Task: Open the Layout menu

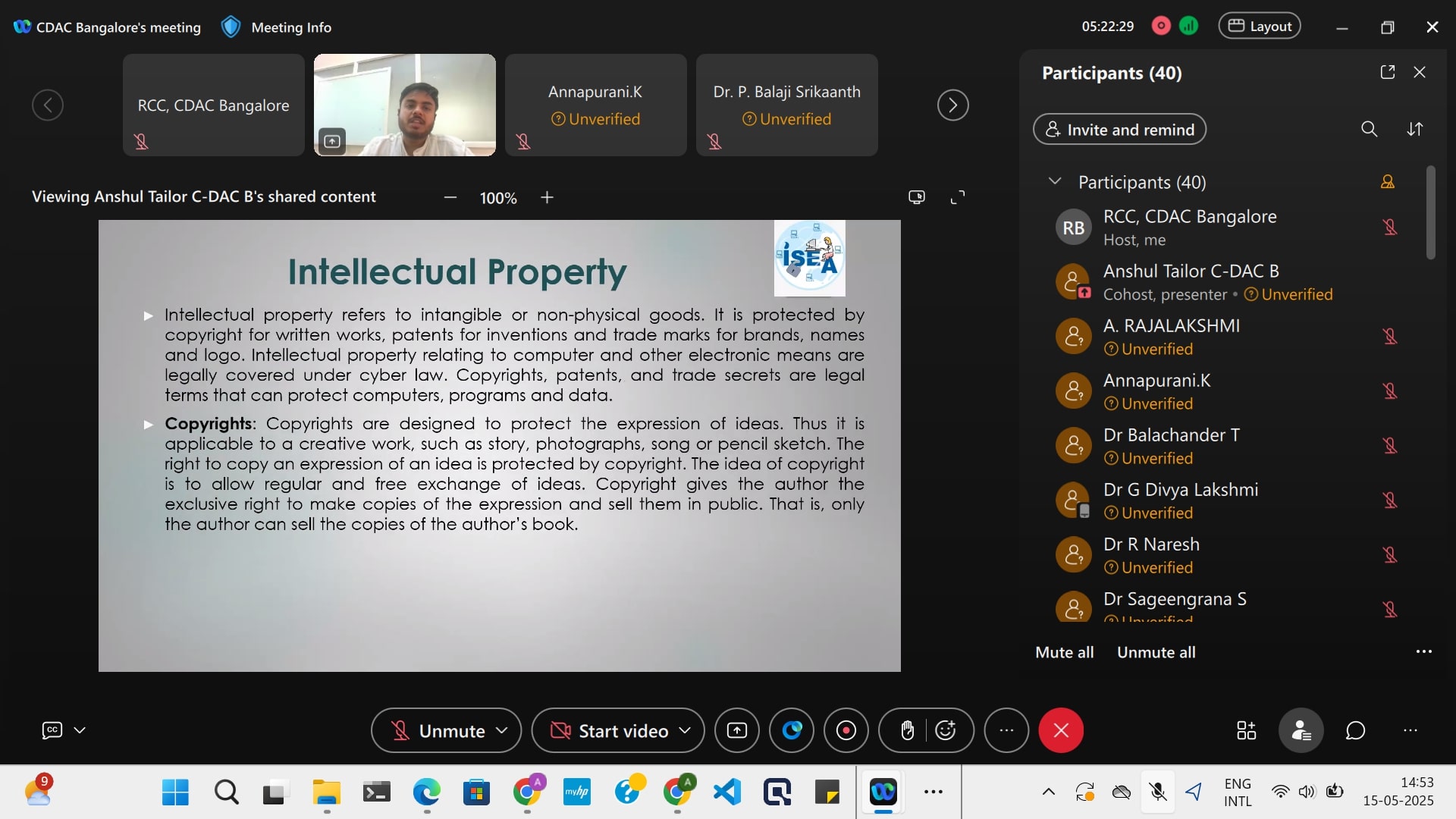Action: click(x=1260, y=27)
